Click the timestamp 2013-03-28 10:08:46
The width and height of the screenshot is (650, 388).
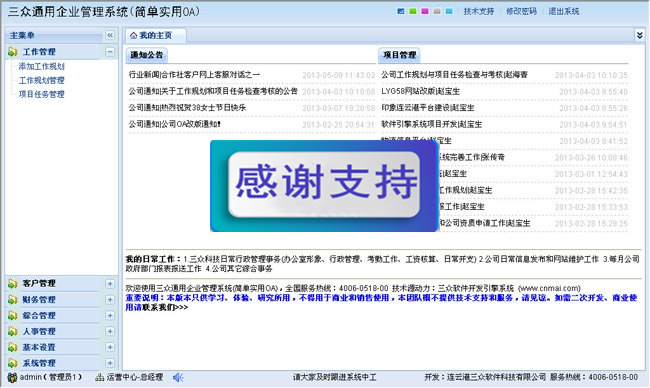click(x=591, y=158)
